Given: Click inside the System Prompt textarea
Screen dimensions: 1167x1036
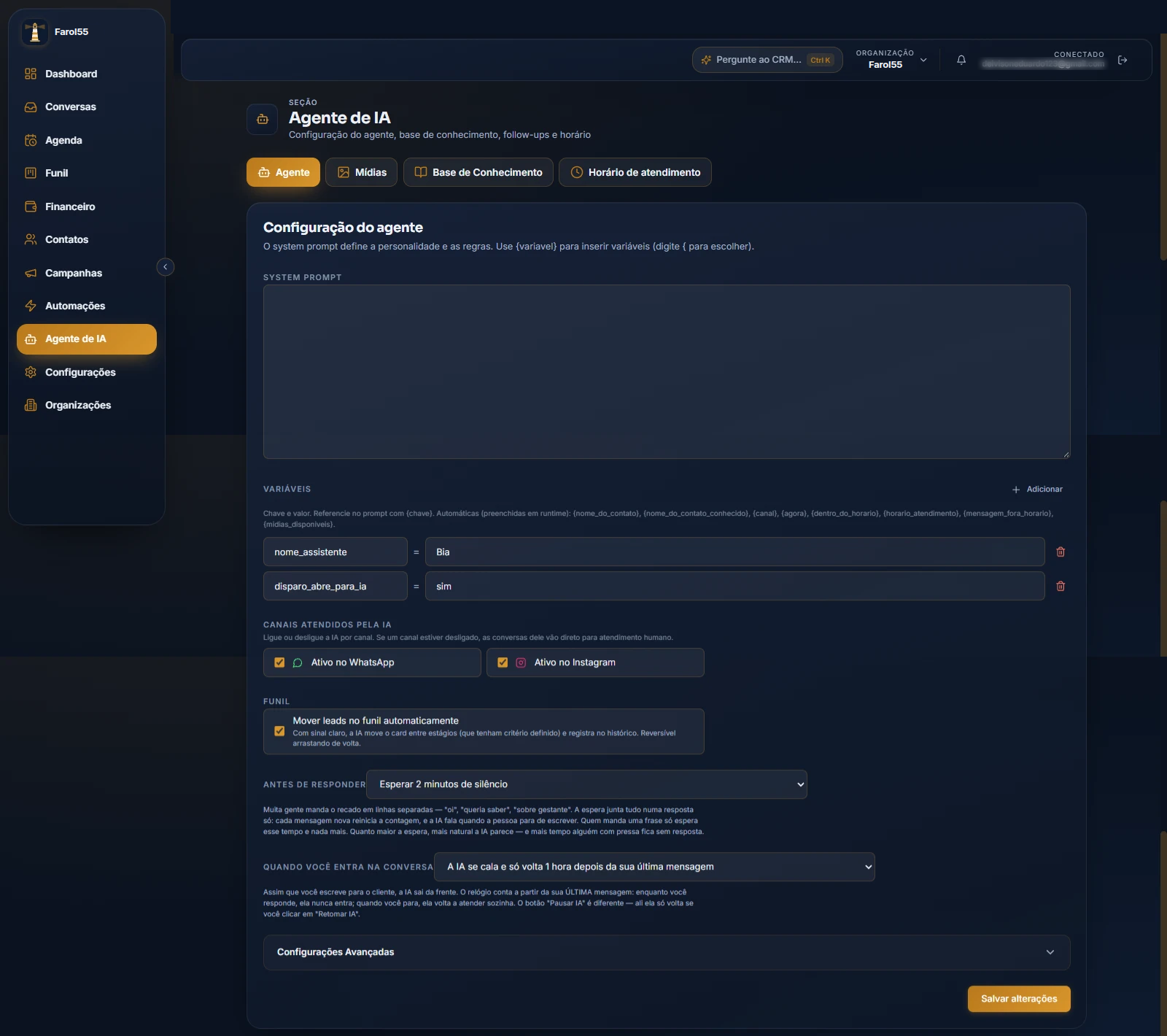Looking at the screenshot, I should click(667, 372).
